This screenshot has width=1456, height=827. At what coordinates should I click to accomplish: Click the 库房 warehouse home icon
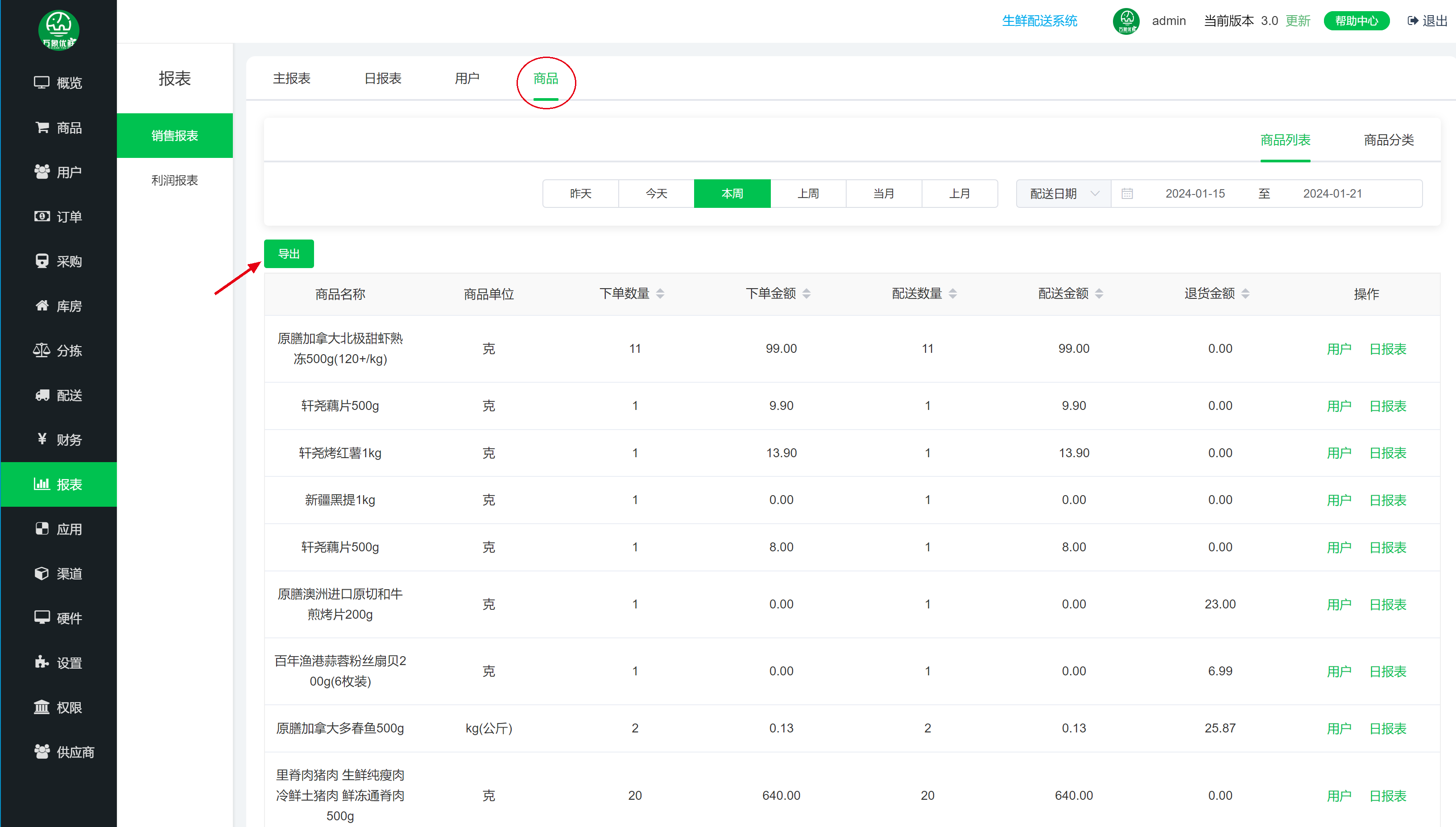(x=42, y=306)
